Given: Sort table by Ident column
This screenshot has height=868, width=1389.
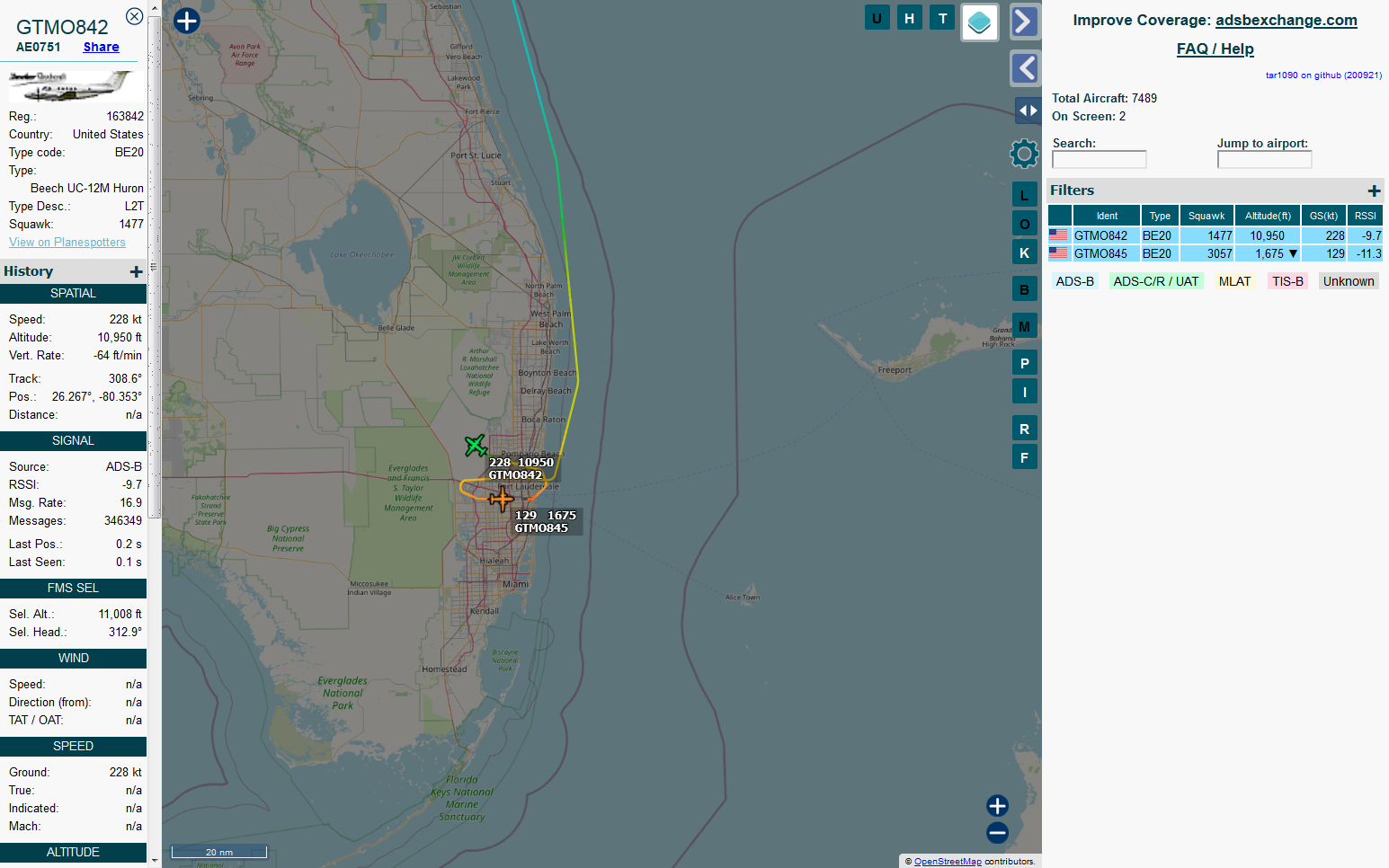Looking at the screenshot, I should tap(1107, 216).
